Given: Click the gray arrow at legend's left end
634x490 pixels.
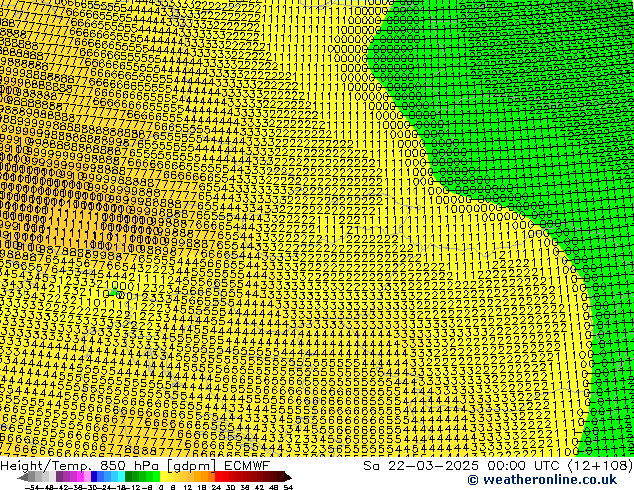Looking at the screenshot, I should (23, 477).
